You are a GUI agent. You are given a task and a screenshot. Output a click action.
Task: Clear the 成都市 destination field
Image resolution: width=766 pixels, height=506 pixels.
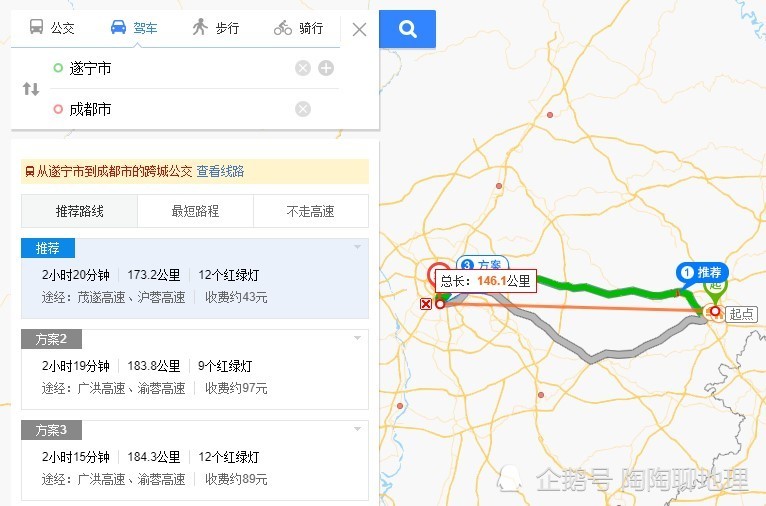(303, 109)
